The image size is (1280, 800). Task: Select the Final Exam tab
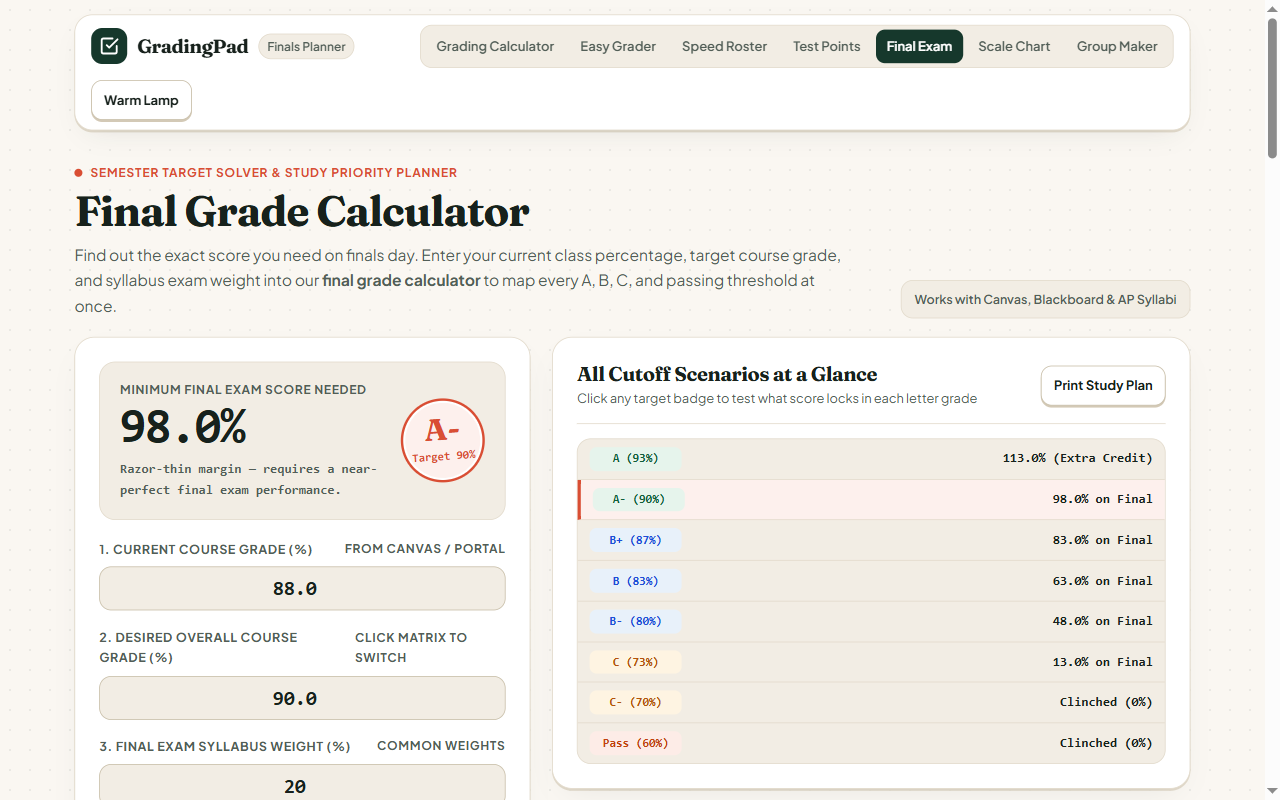[919, 46]
